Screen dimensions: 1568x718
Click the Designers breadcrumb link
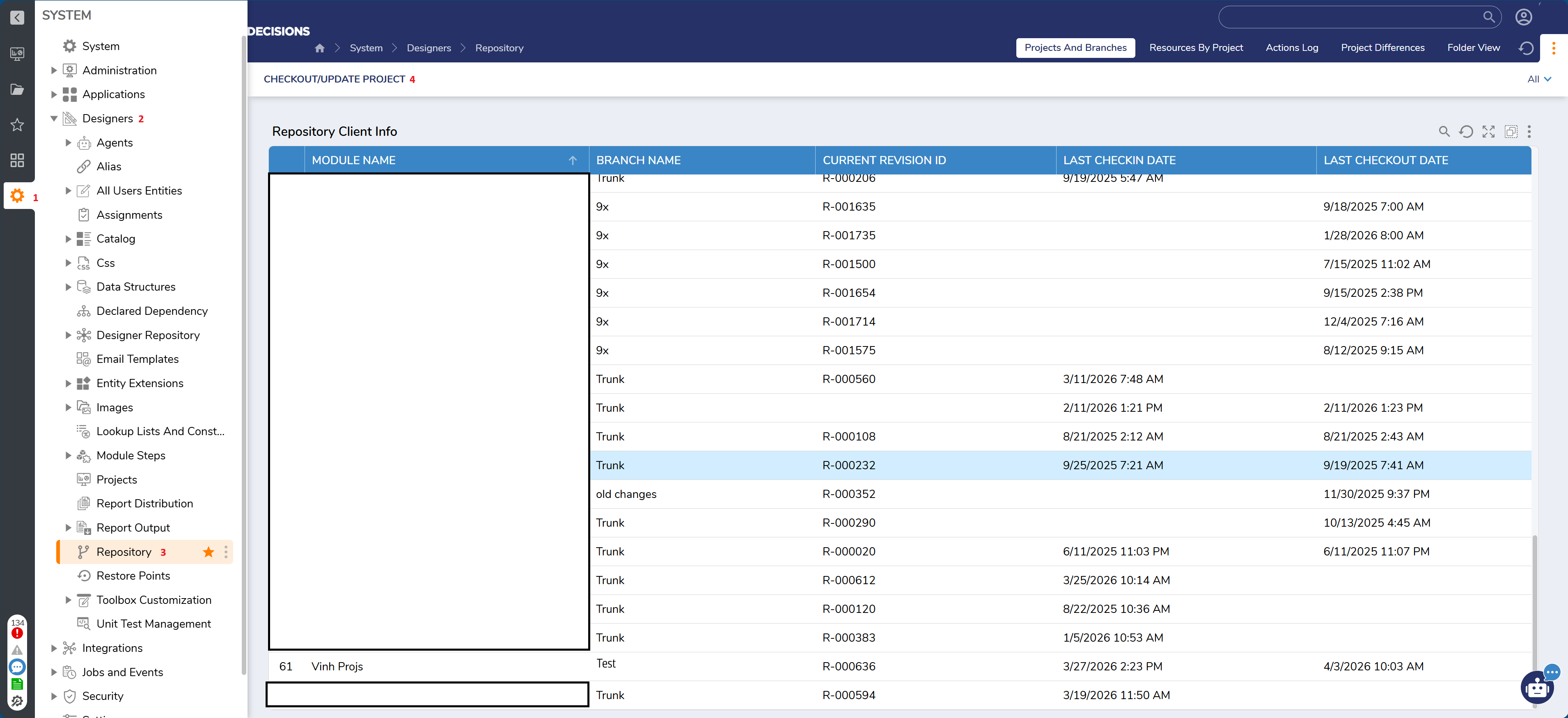429,48
